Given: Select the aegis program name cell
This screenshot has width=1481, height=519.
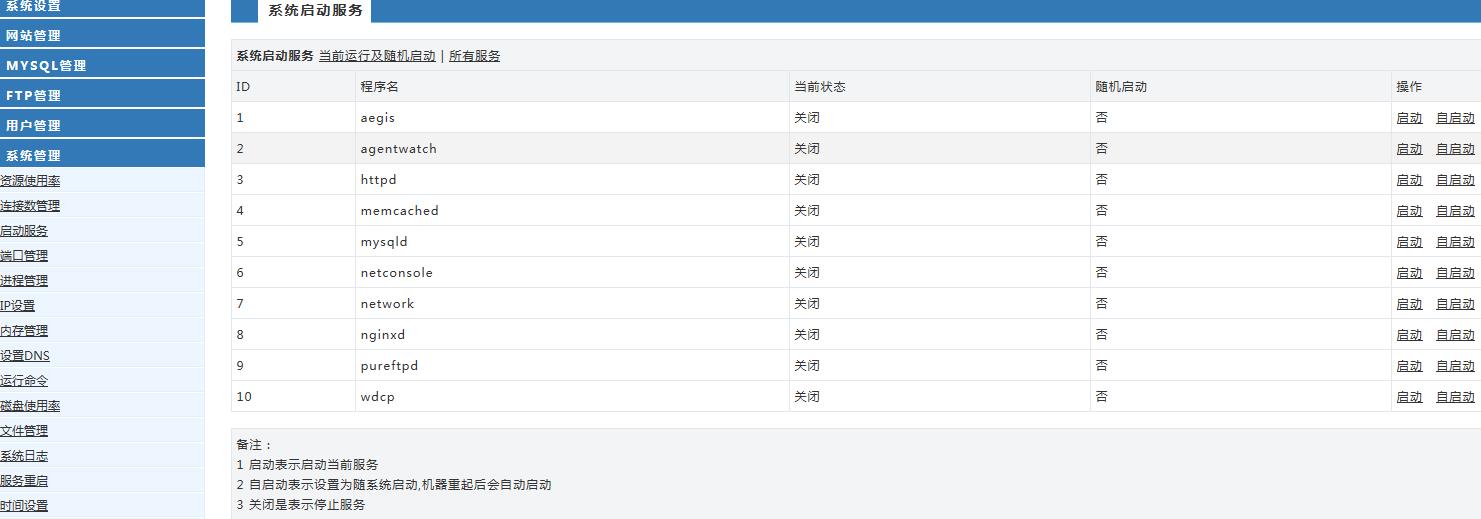Looking at the screenshot, I should coord(572,118).
